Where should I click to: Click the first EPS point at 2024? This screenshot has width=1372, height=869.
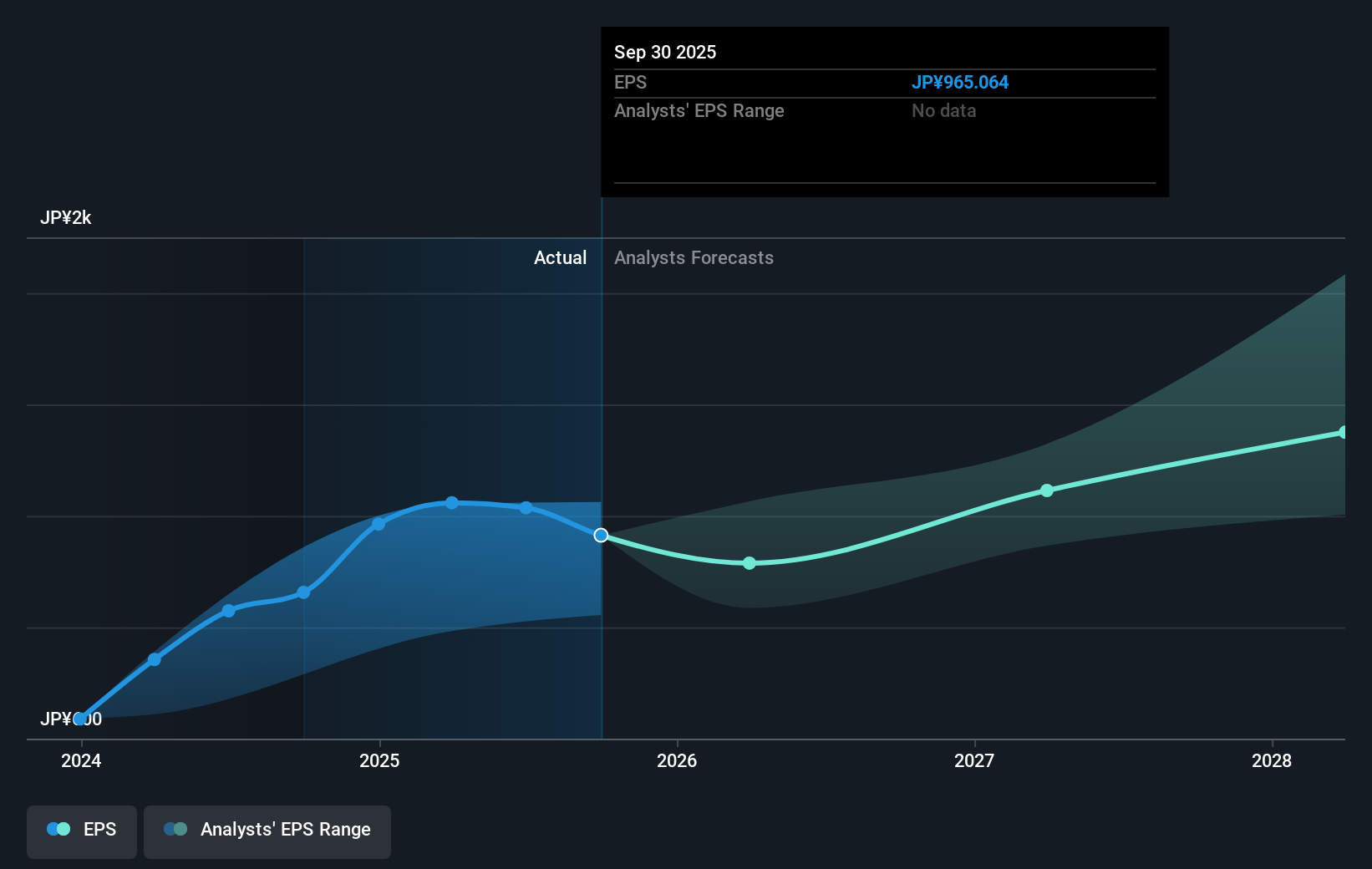click(80, 719)
